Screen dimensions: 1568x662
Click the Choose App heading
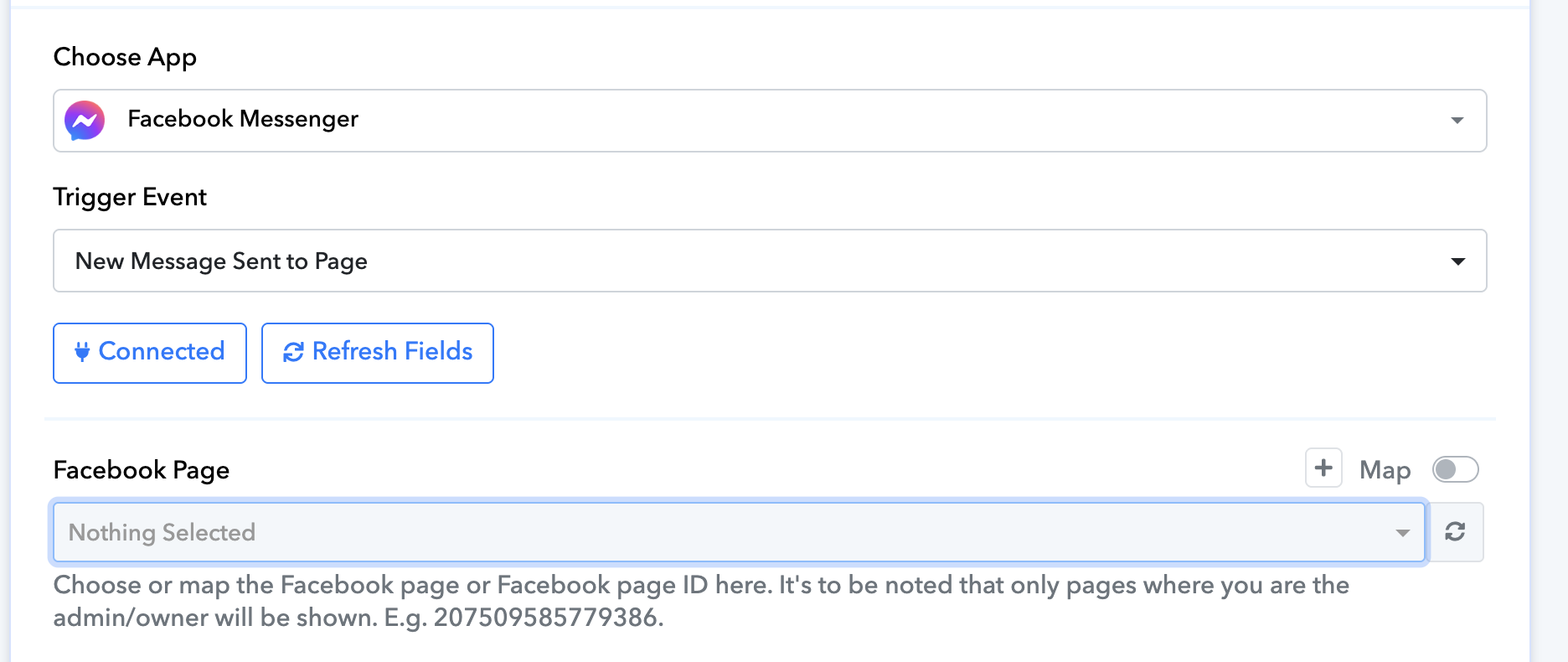coord(125,57)
